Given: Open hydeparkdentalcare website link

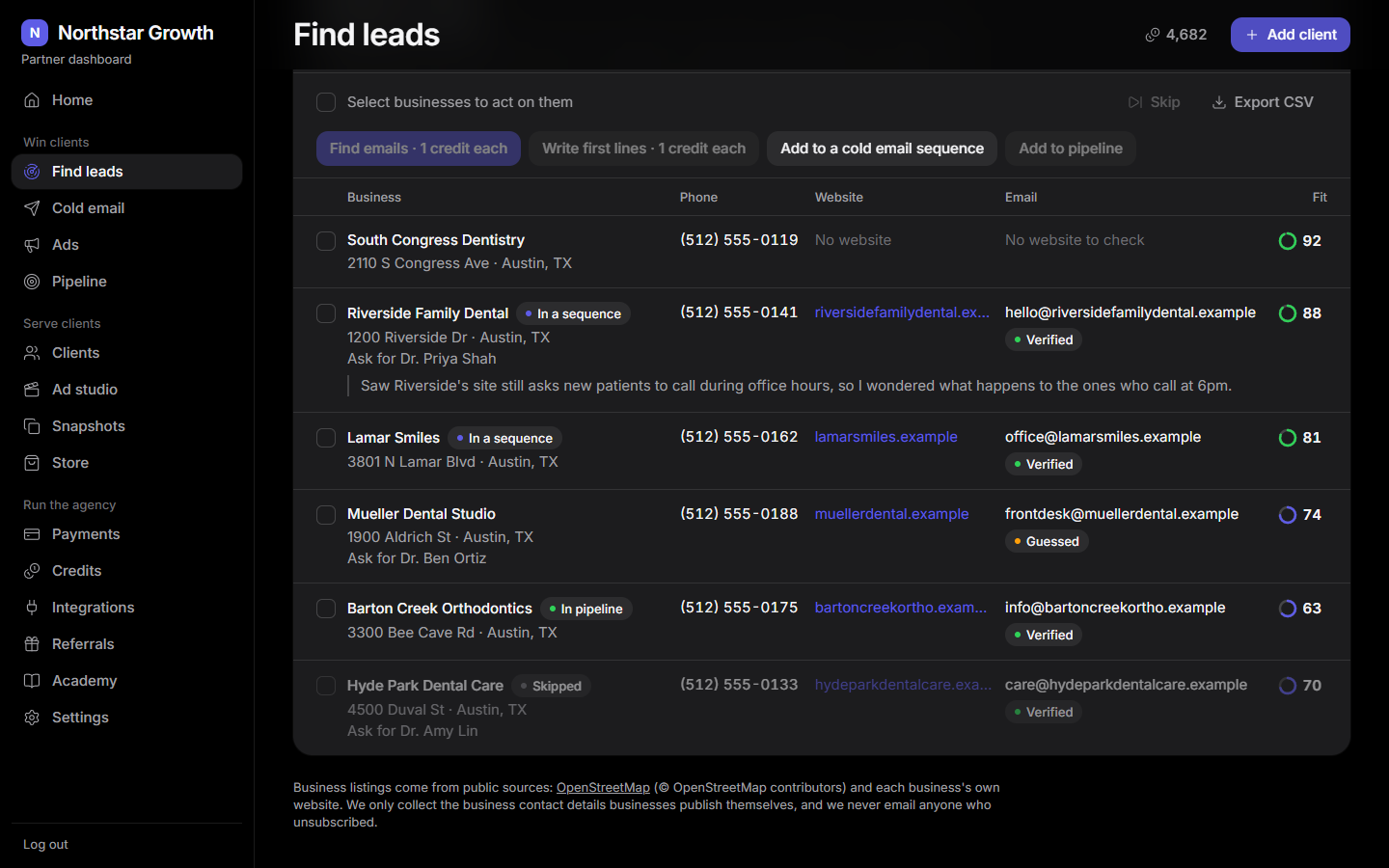Looking at the screenshot, I should click(x=903, y=685).
